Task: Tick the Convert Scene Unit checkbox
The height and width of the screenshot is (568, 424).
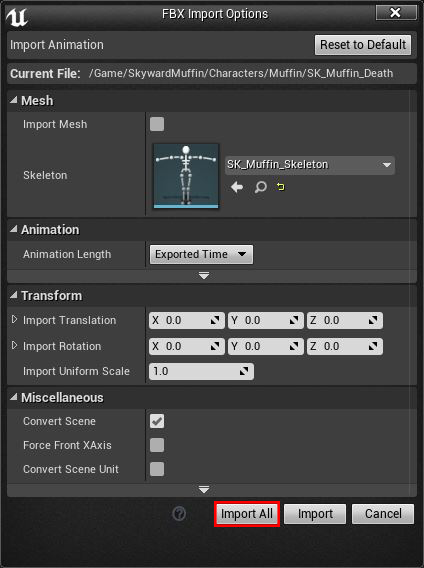Action: (157, 469)
